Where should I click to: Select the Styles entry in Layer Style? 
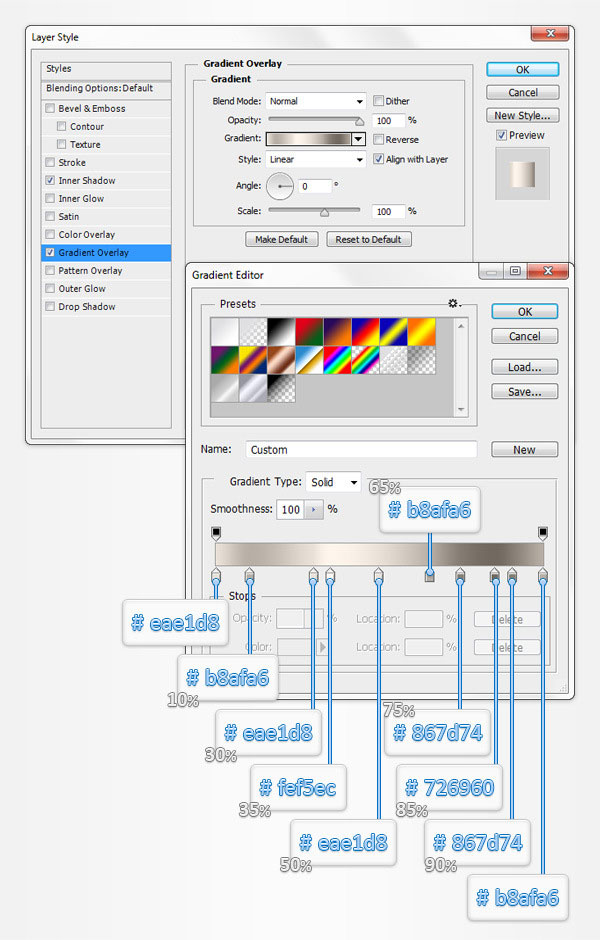click(106, 70)
